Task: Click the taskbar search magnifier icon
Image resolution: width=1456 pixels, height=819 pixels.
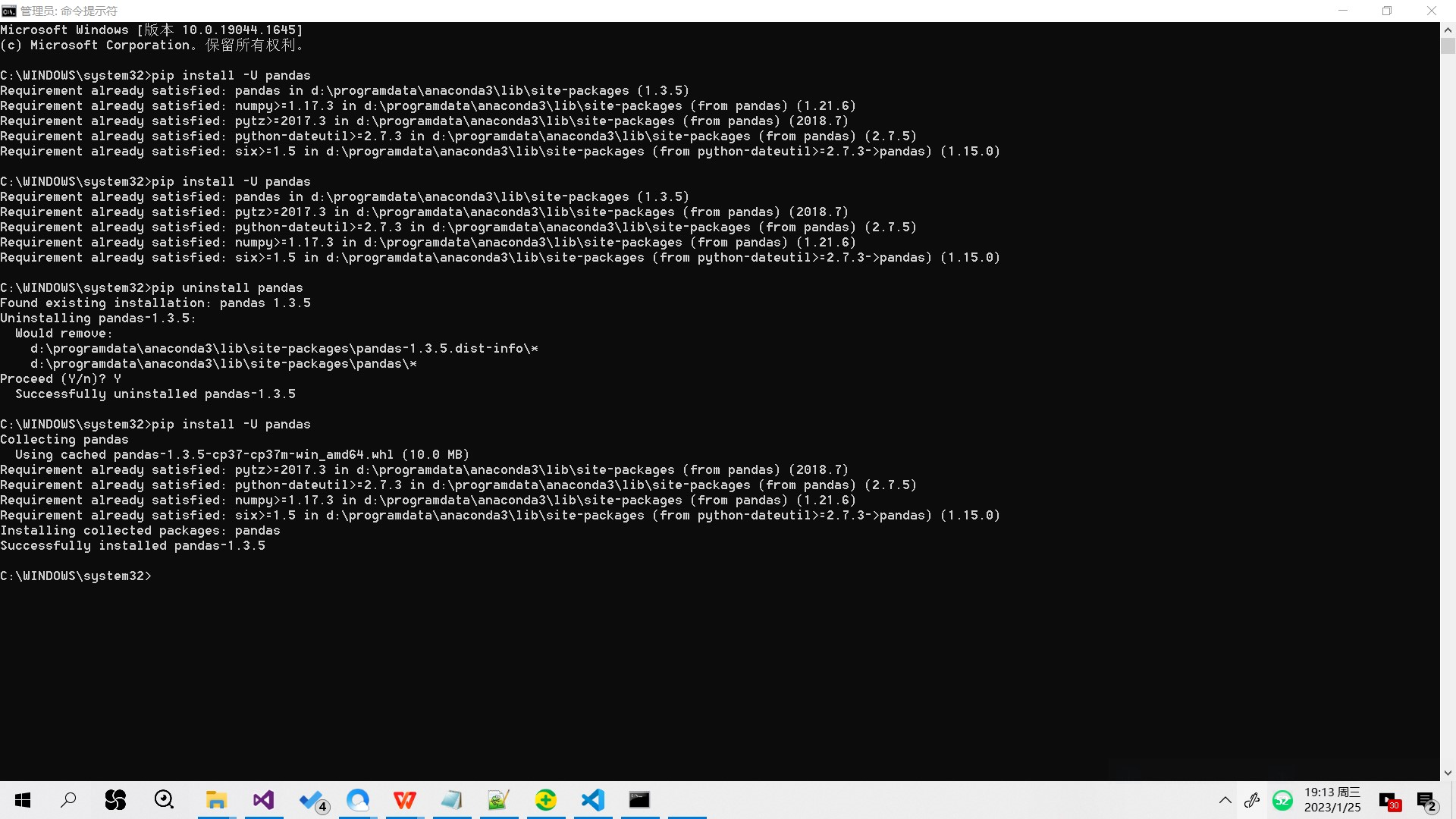Action: tap(68, 800)
